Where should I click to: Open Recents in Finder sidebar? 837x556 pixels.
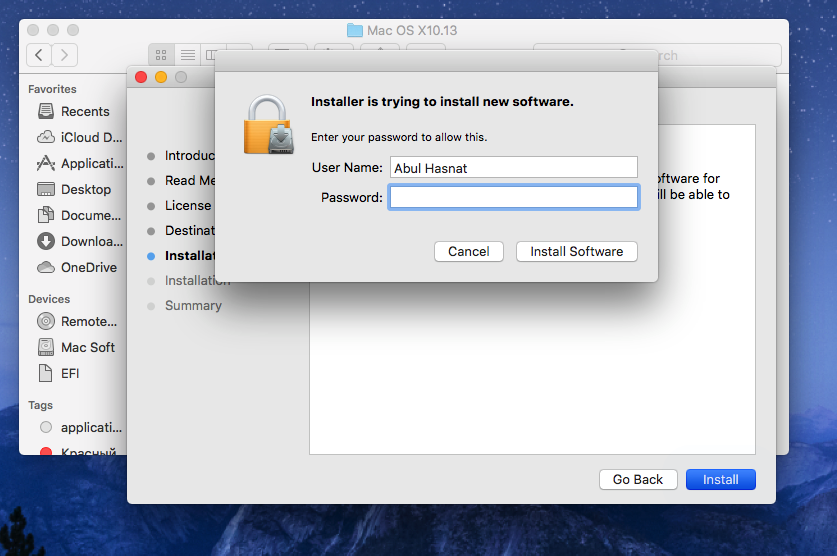[74, 112]
